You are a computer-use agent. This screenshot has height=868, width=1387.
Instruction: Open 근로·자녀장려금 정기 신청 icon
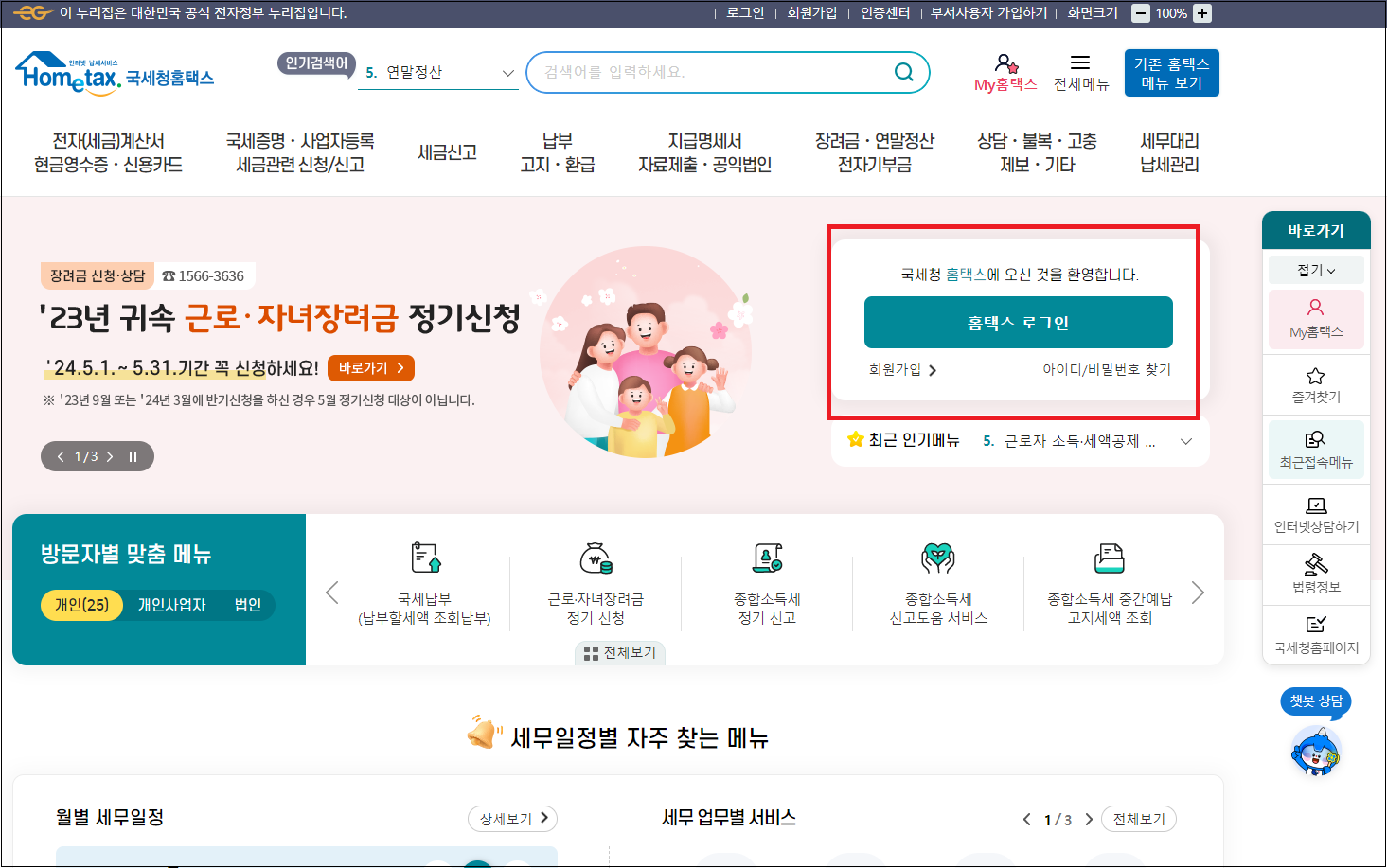[596, 558]
